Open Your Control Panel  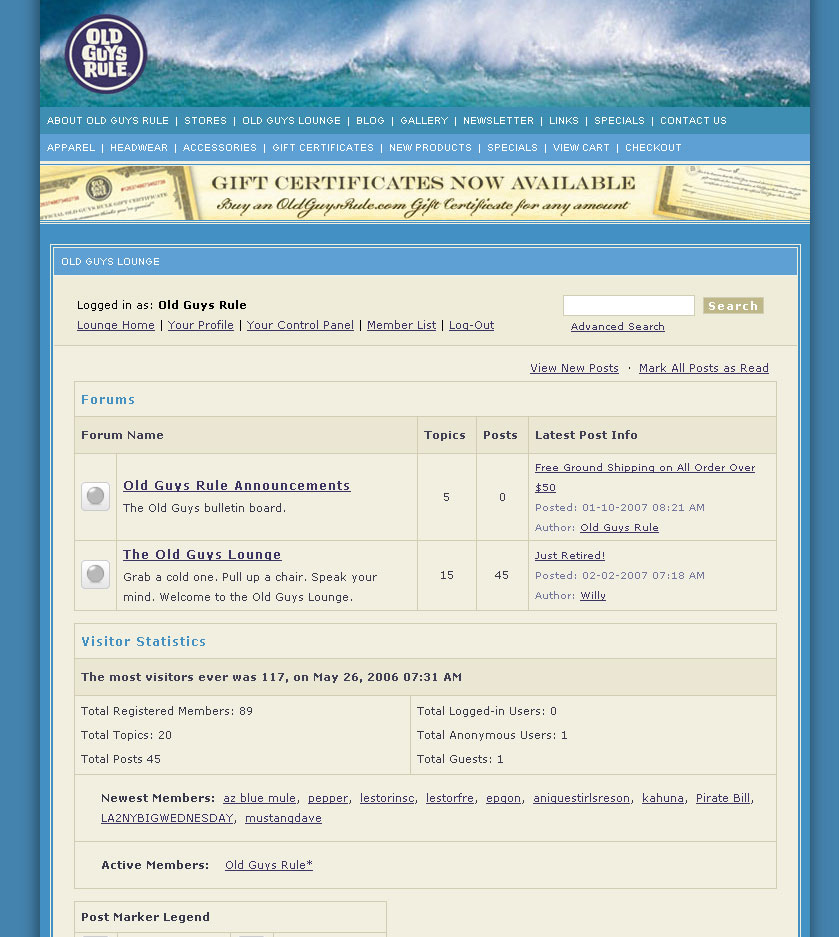pos(301,325)
